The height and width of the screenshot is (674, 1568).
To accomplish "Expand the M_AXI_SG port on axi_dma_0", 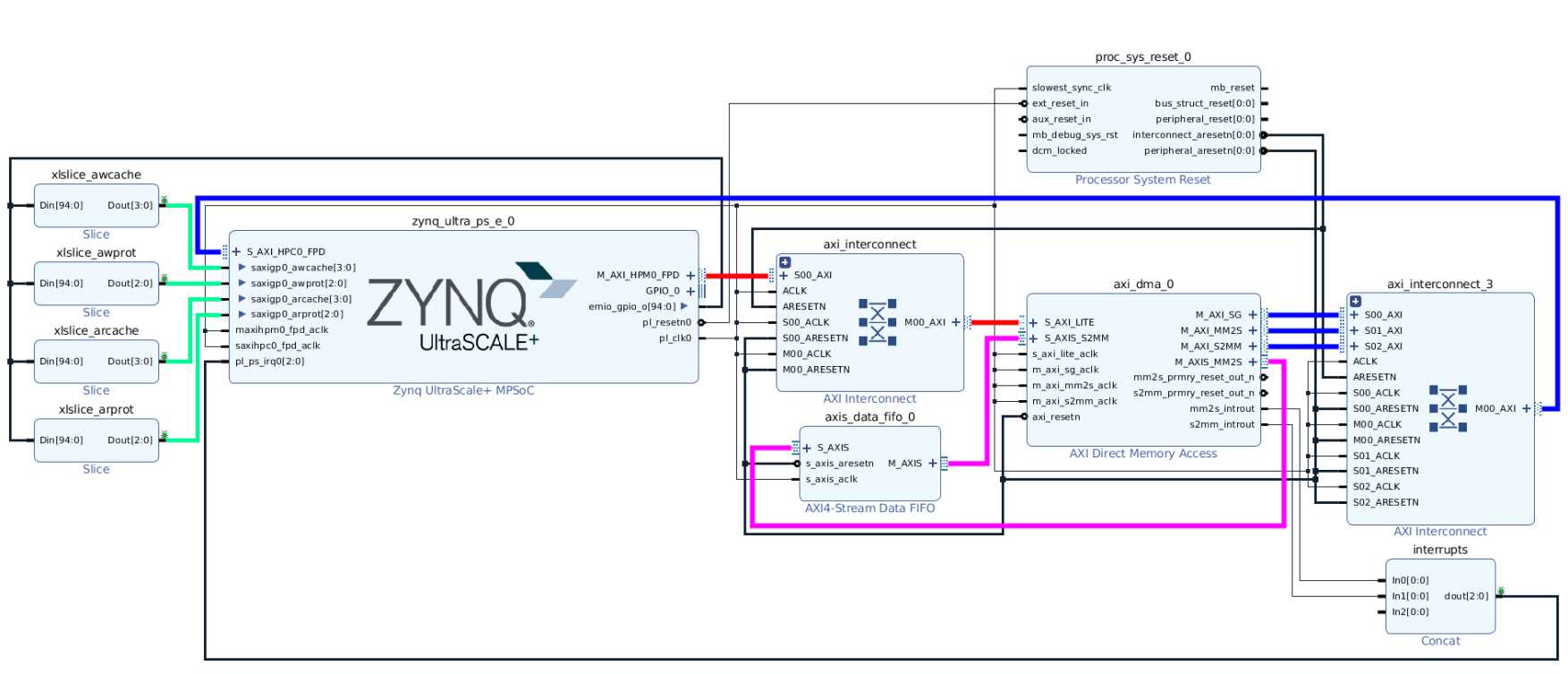I will pyautogui.click(x=1253, y=315).
